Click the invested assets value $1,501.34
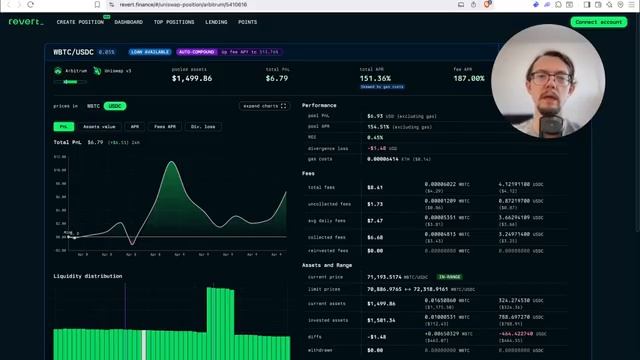The width and height of the screenshot is (640, 360). [381, 320]
